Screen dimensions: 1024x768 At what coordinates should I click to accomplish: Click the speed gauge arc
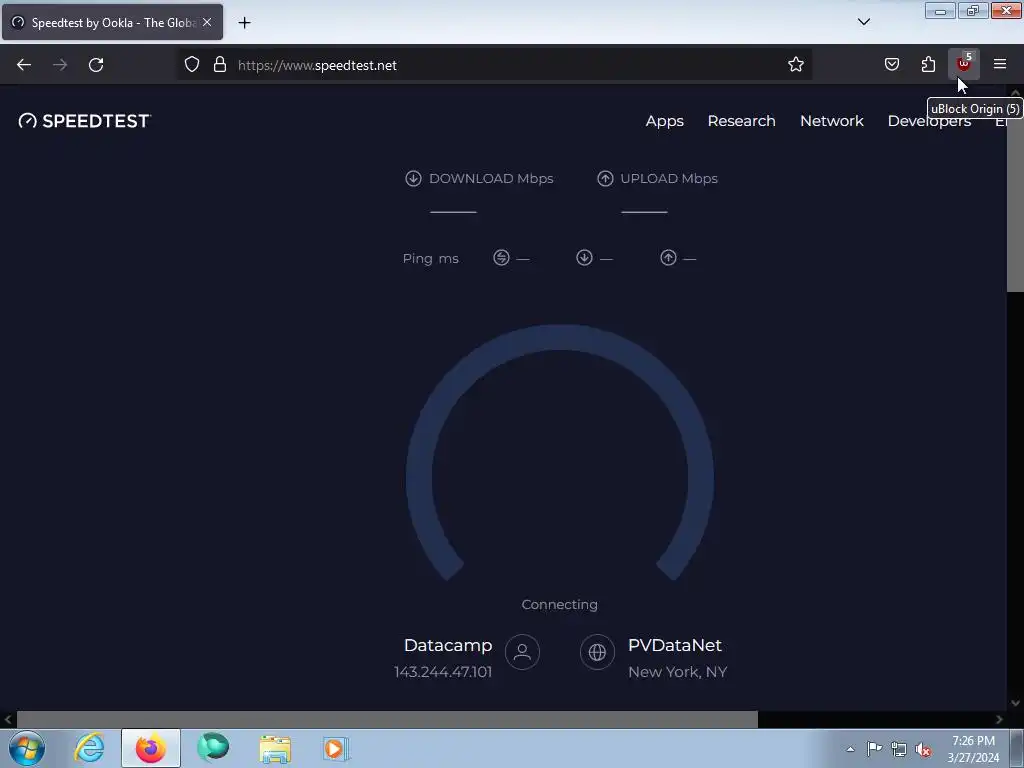tap(560, 337)
